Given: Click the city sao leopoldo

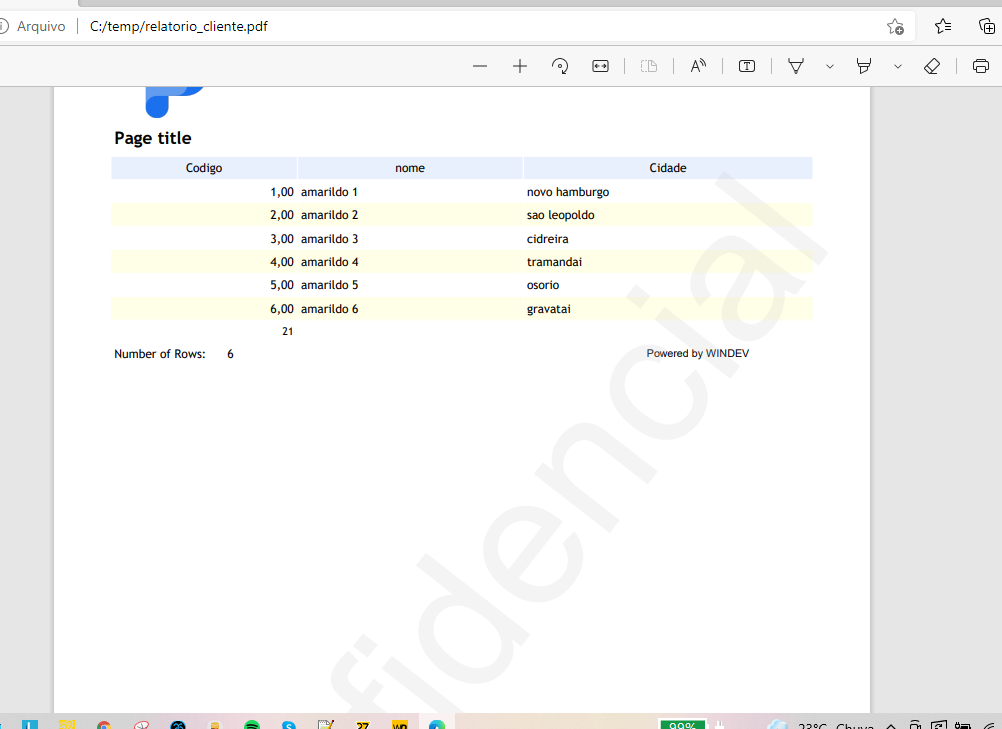Looking at the screenshot, I should click(560, 215).
